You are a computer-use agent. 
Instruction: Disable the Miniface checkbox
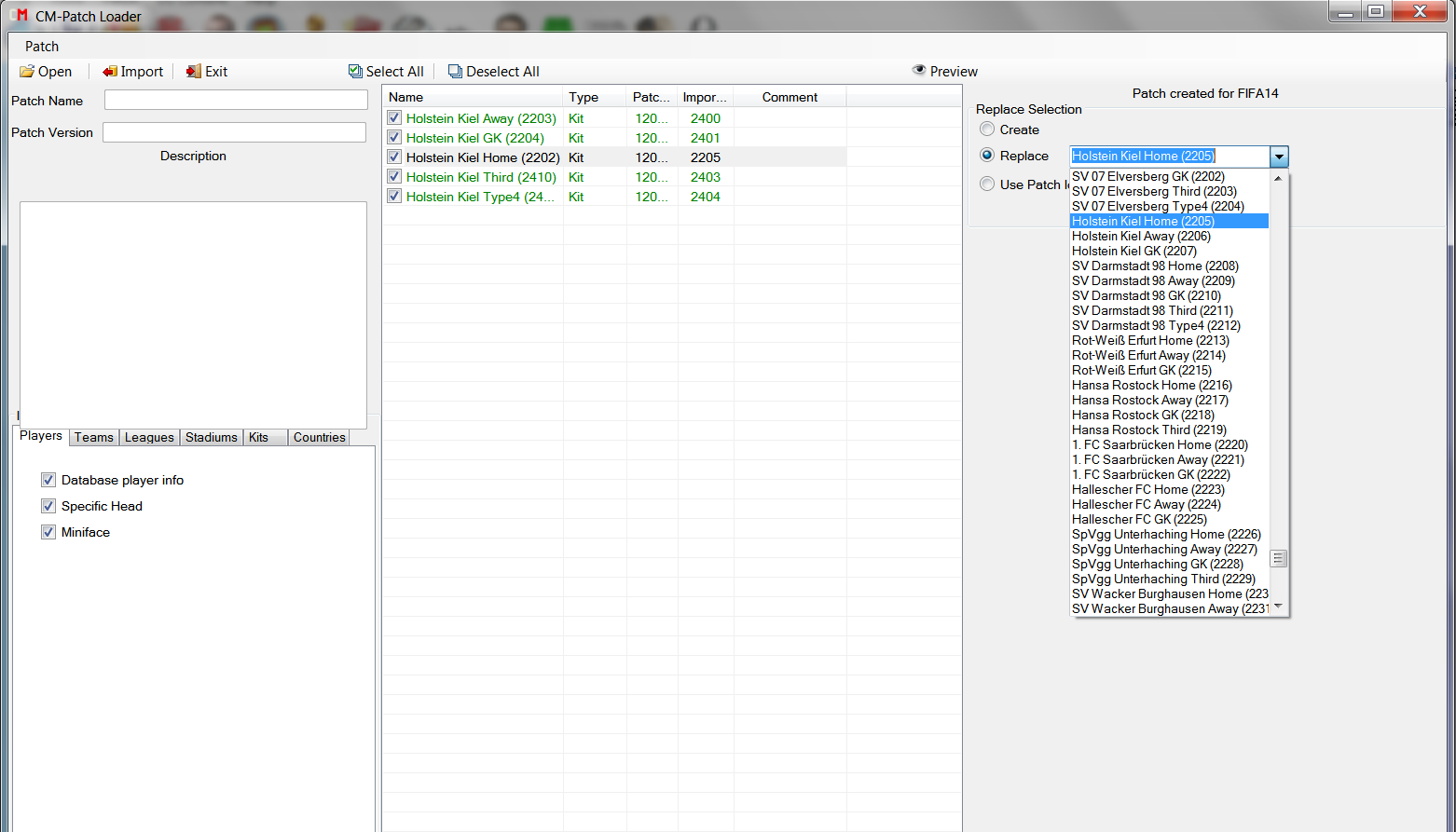(x=48, y=532)
